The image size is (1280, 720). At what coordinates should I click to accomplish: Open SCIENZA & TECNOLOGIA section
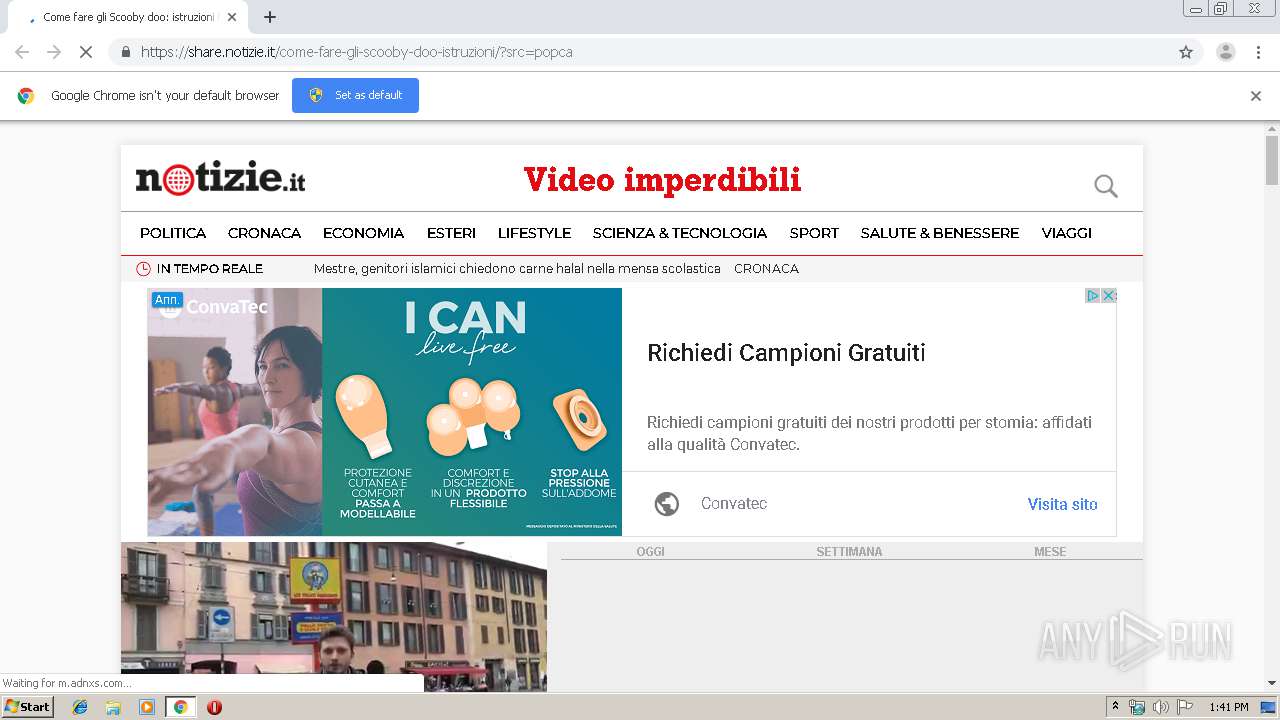pos(680,233)
